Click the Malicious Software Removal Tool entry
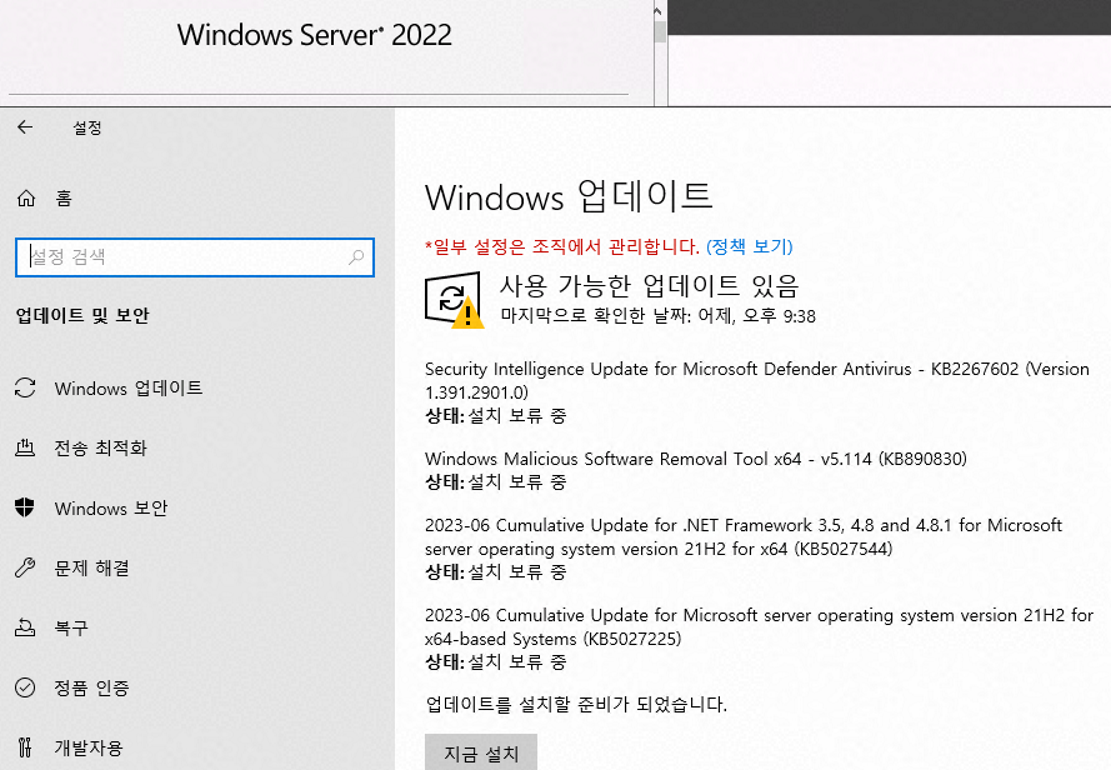Image resolution: width=1112 pixels, height=770 pixels. (x=696, y=470)
